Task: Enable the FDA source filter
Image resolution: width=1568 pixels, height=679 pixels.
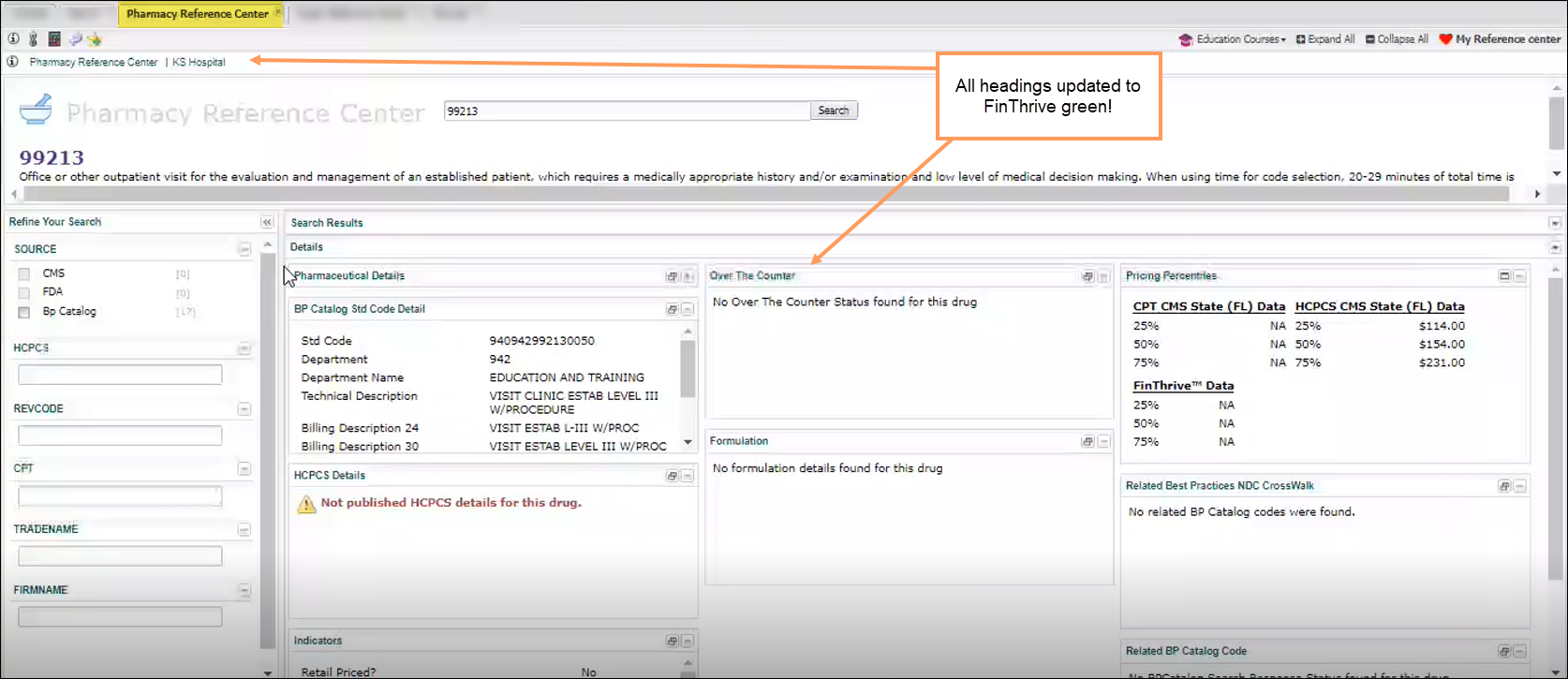Action: [24, 293]
